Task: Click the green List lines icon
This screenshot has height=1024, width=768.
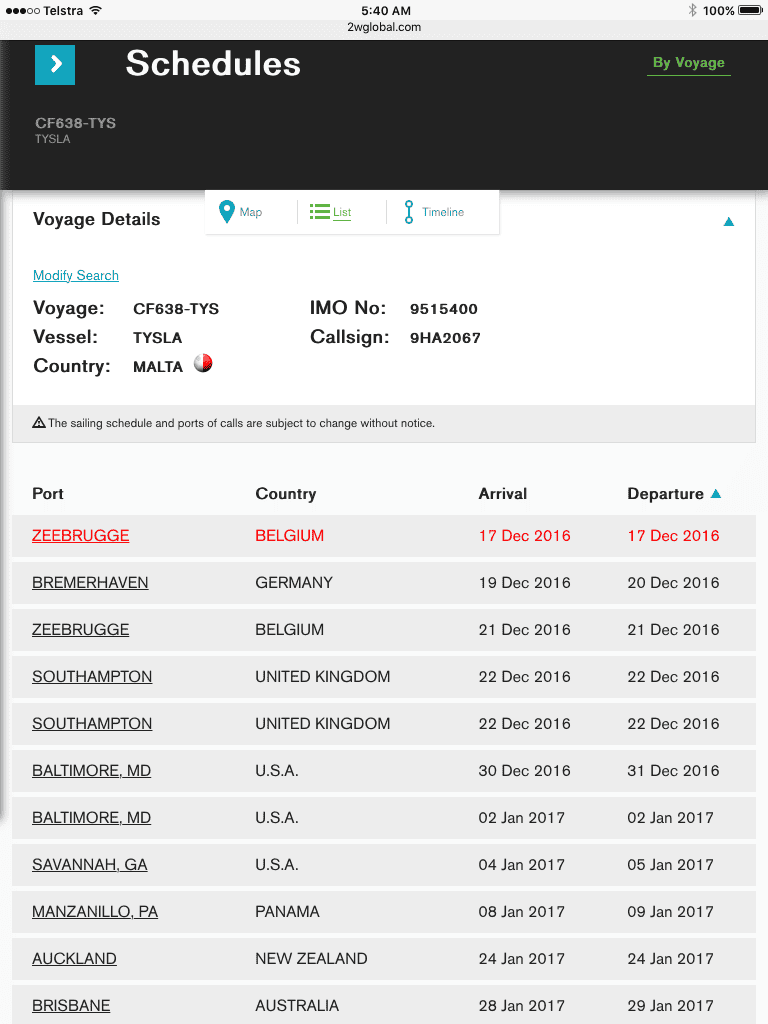Action: click(x=319, y=212)
